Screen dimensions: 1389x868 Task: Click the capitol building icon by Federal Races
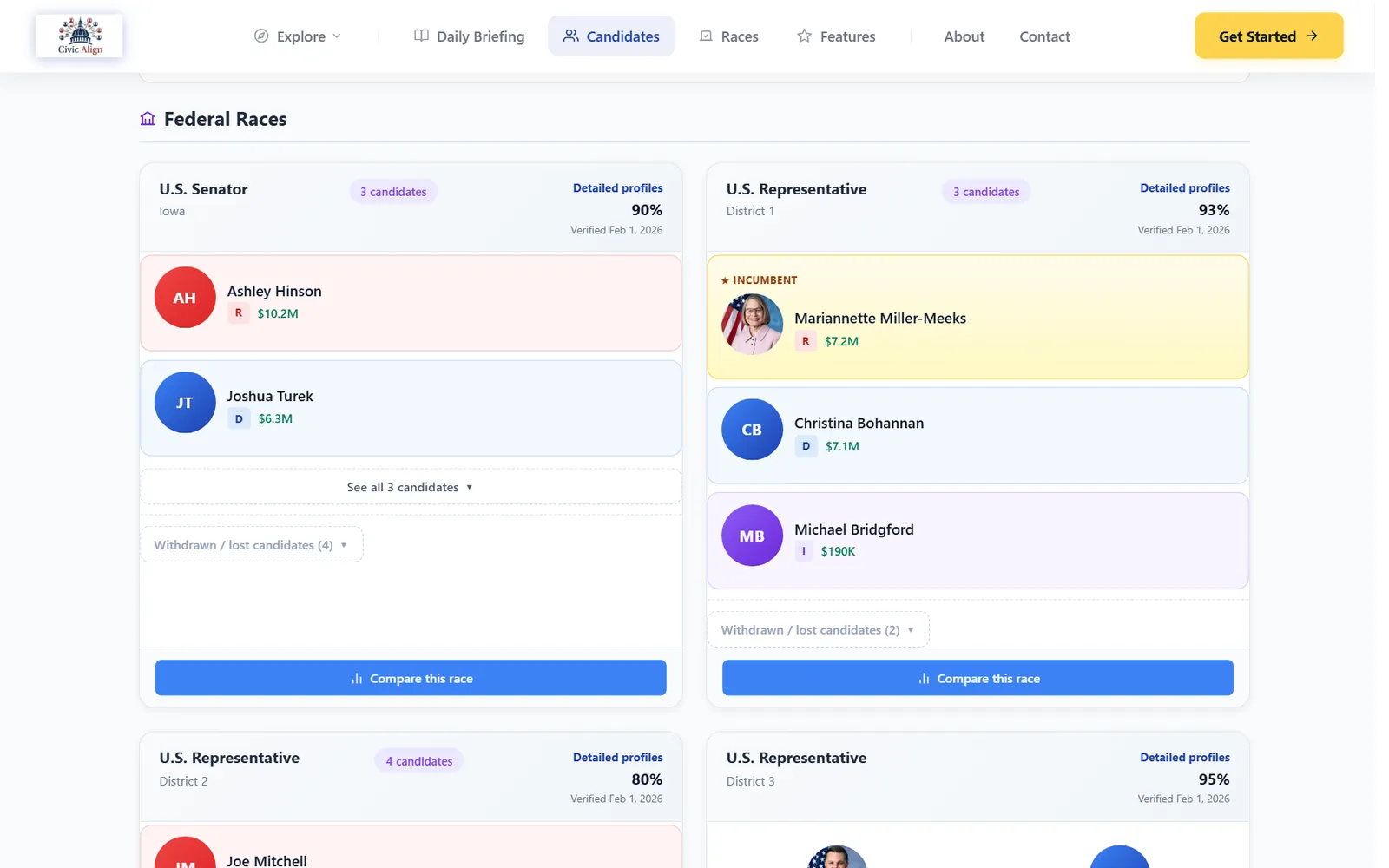pyautogui.click(x=148, y=119)
